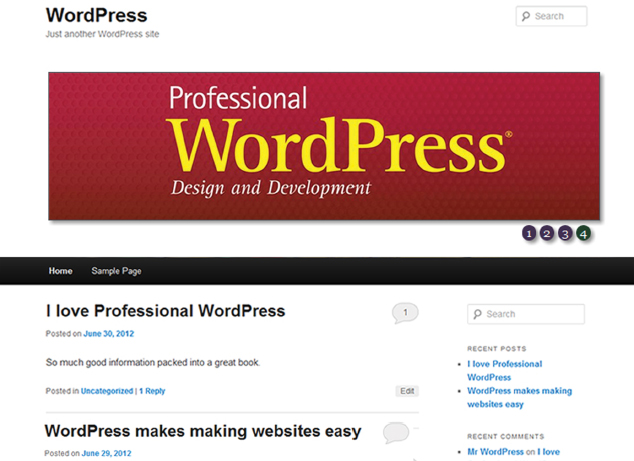Click the sidebar search magnifier icon
This screenshot has width=634, height=461.
tap(478, 314)
